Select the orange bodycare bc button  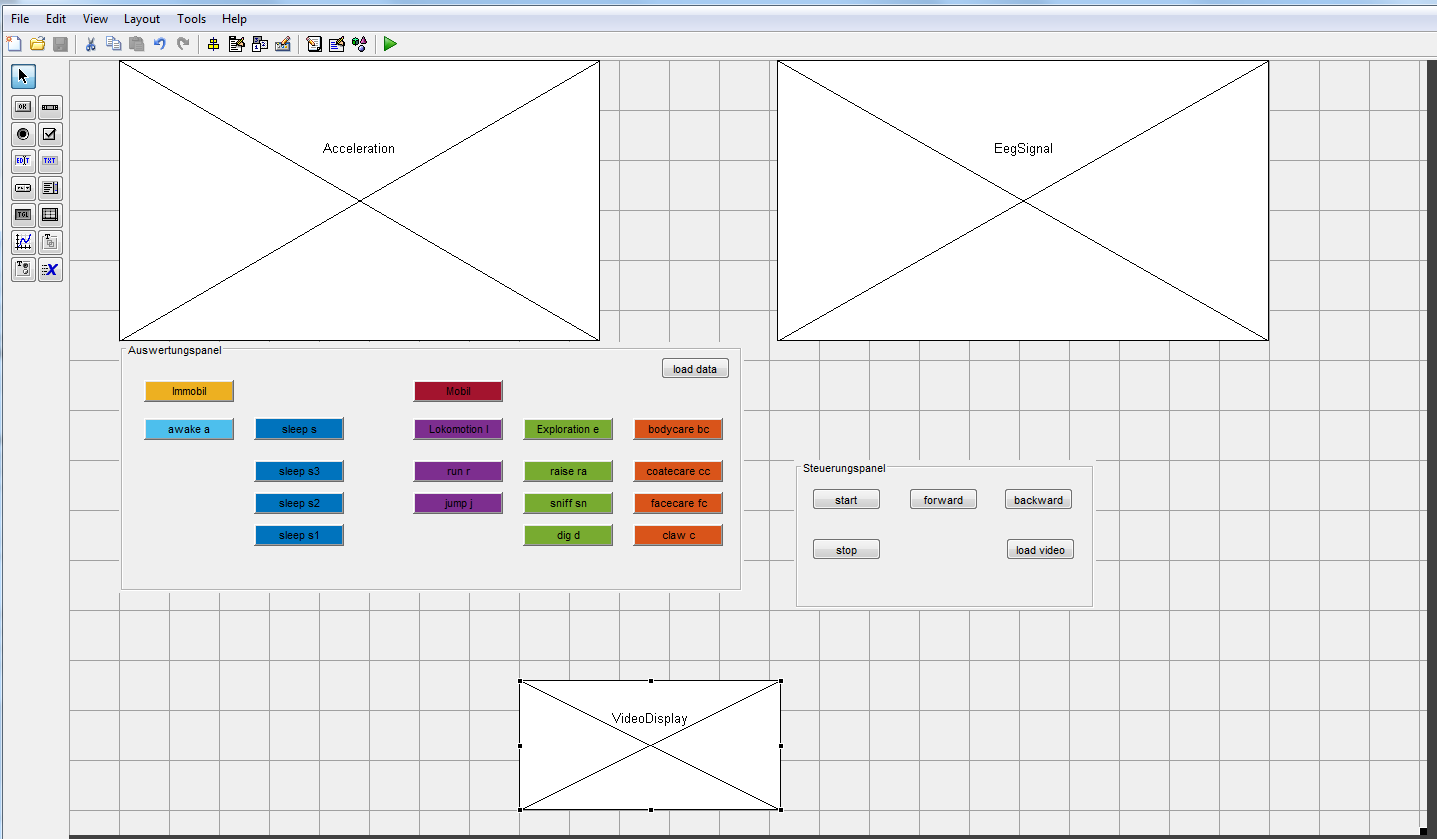[678, 429]
